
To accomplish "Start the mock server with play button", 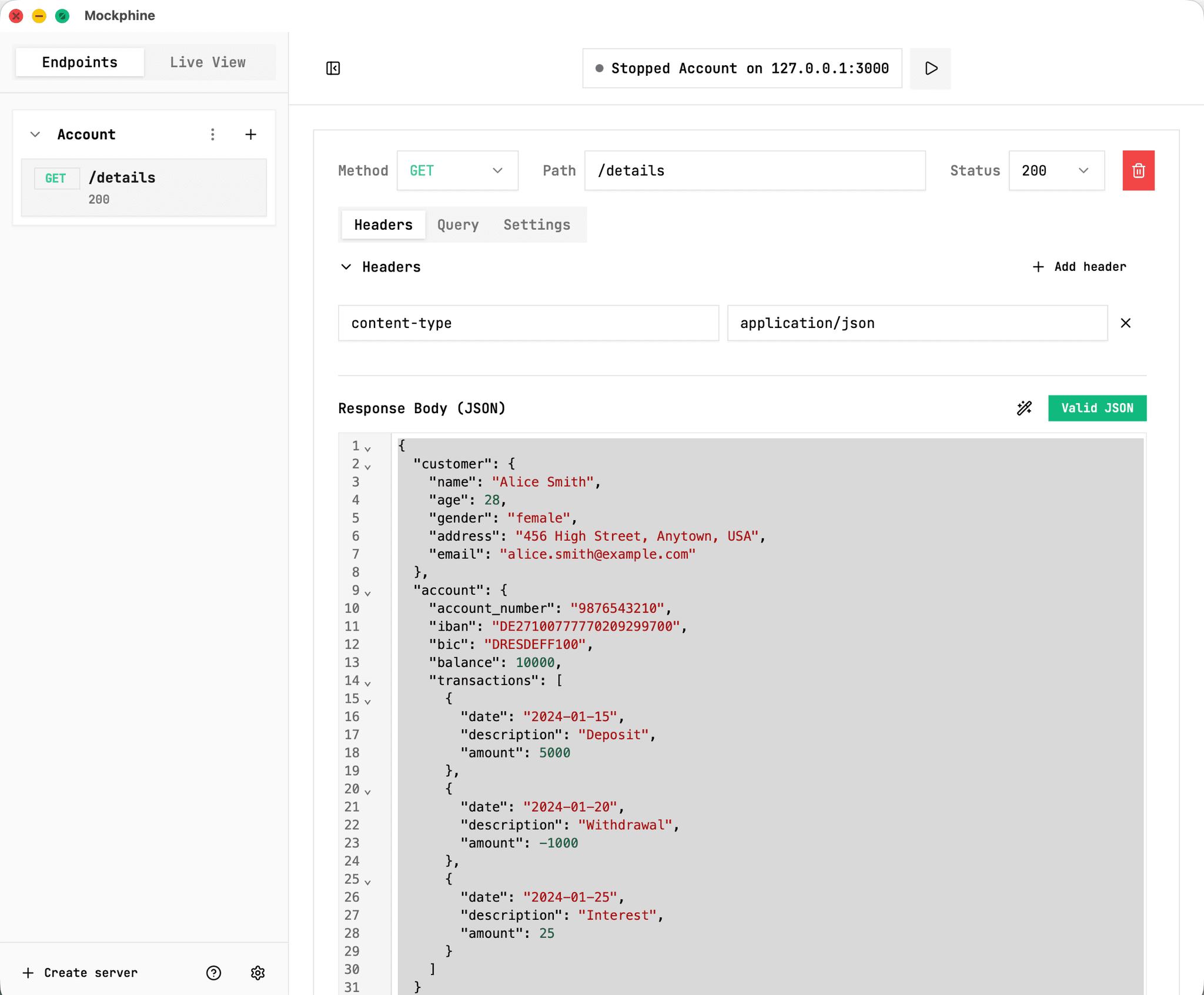I will pos(930,68).
